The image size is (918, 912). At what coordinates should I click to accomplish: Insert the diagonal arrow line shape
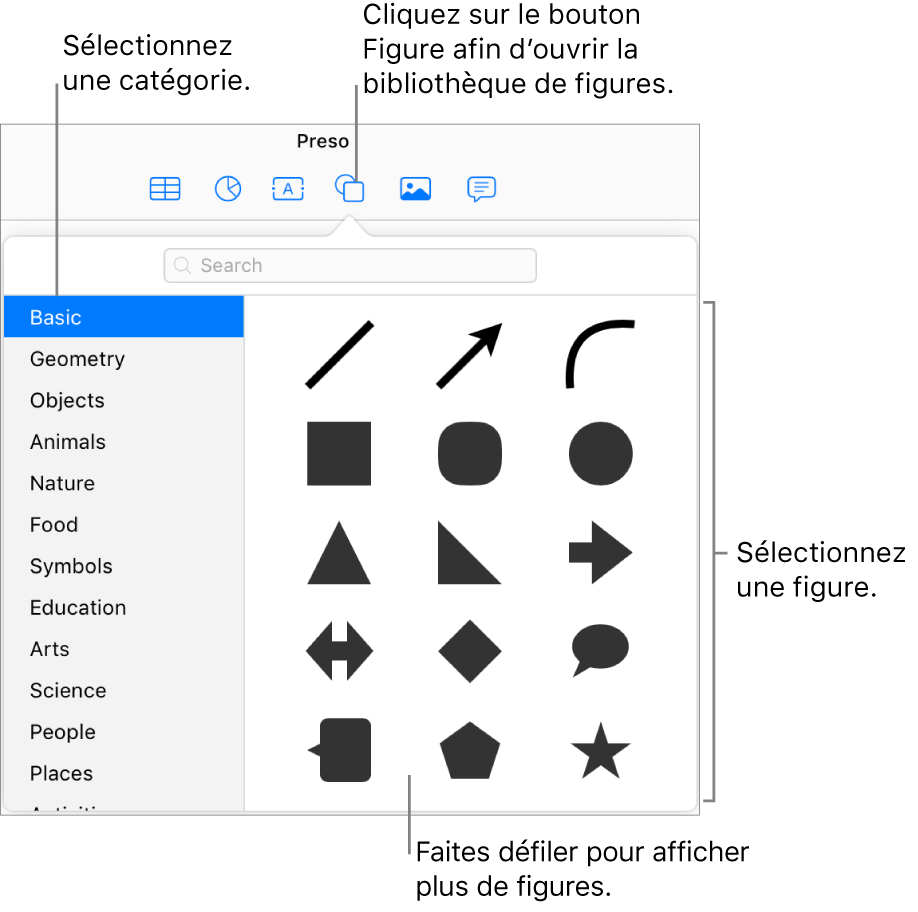click(x=470, y=355)
